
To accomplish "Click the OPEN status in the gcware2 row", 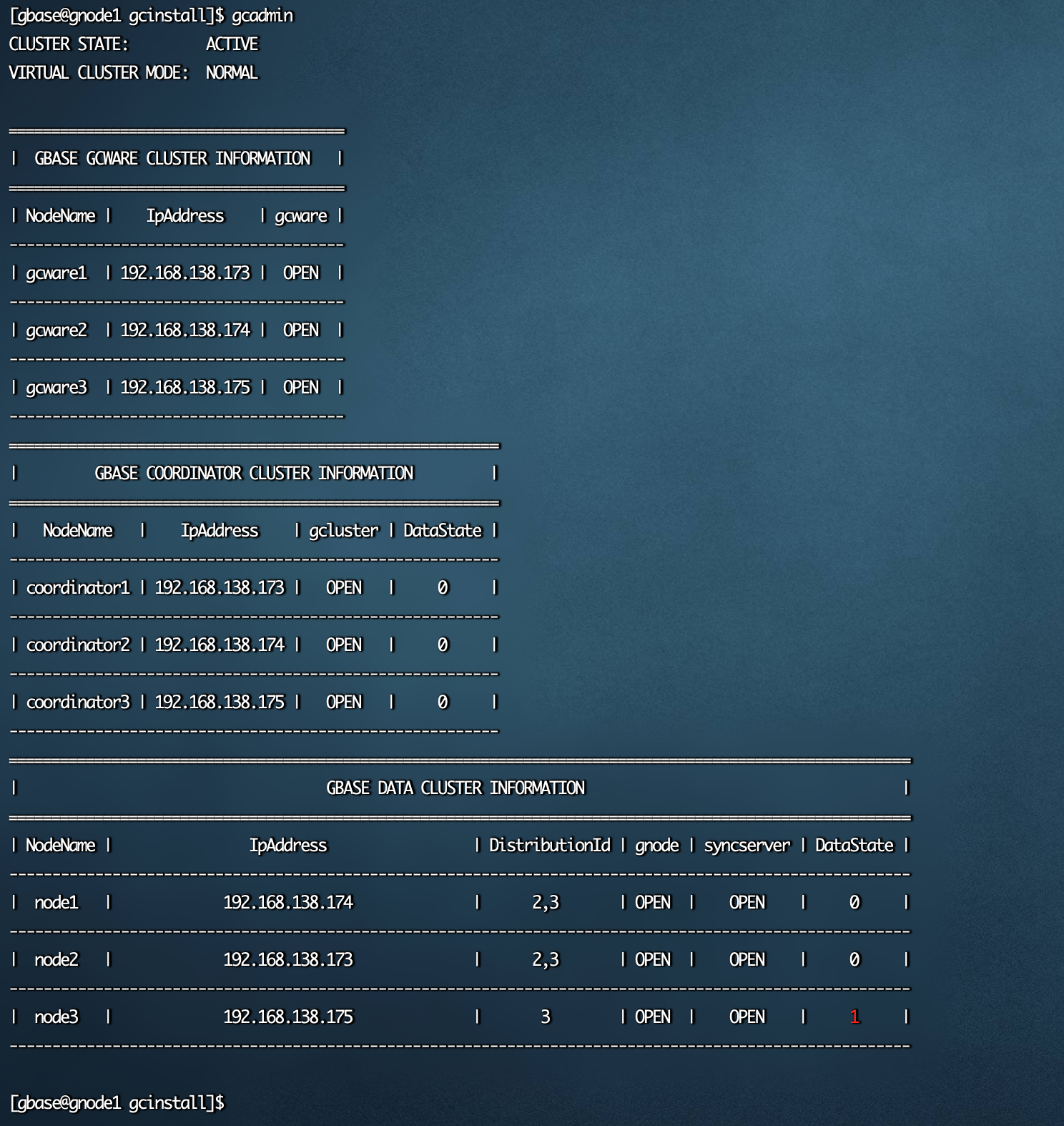I will [301, 331].
